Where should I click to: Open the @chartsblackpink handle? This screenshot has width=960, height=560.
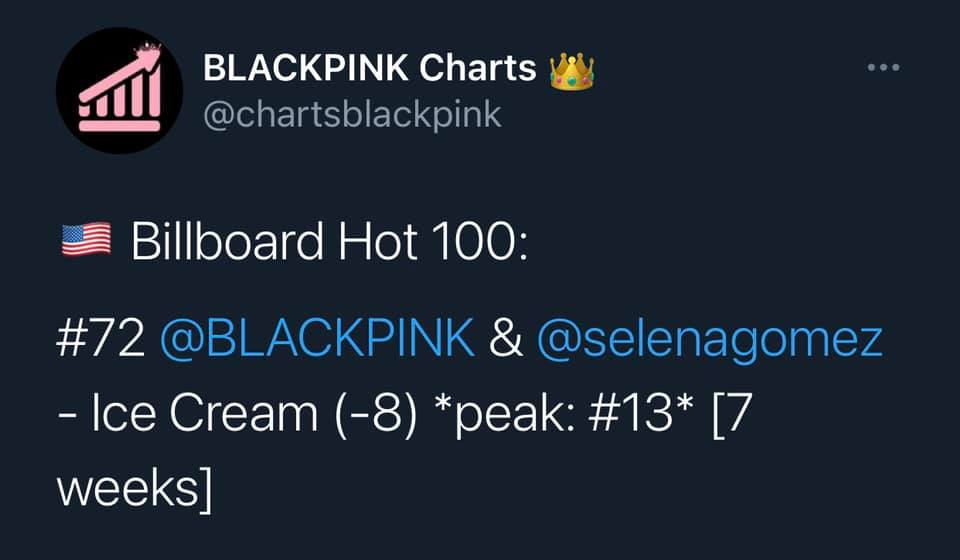[x=352, y=113]
